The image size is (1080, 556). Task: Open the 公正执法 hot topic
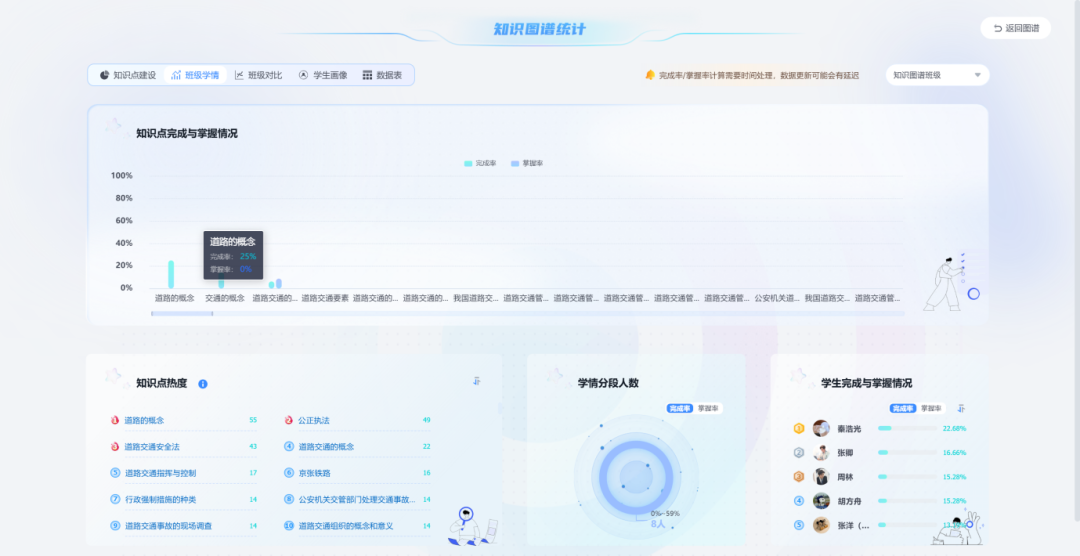pos(313,420)
